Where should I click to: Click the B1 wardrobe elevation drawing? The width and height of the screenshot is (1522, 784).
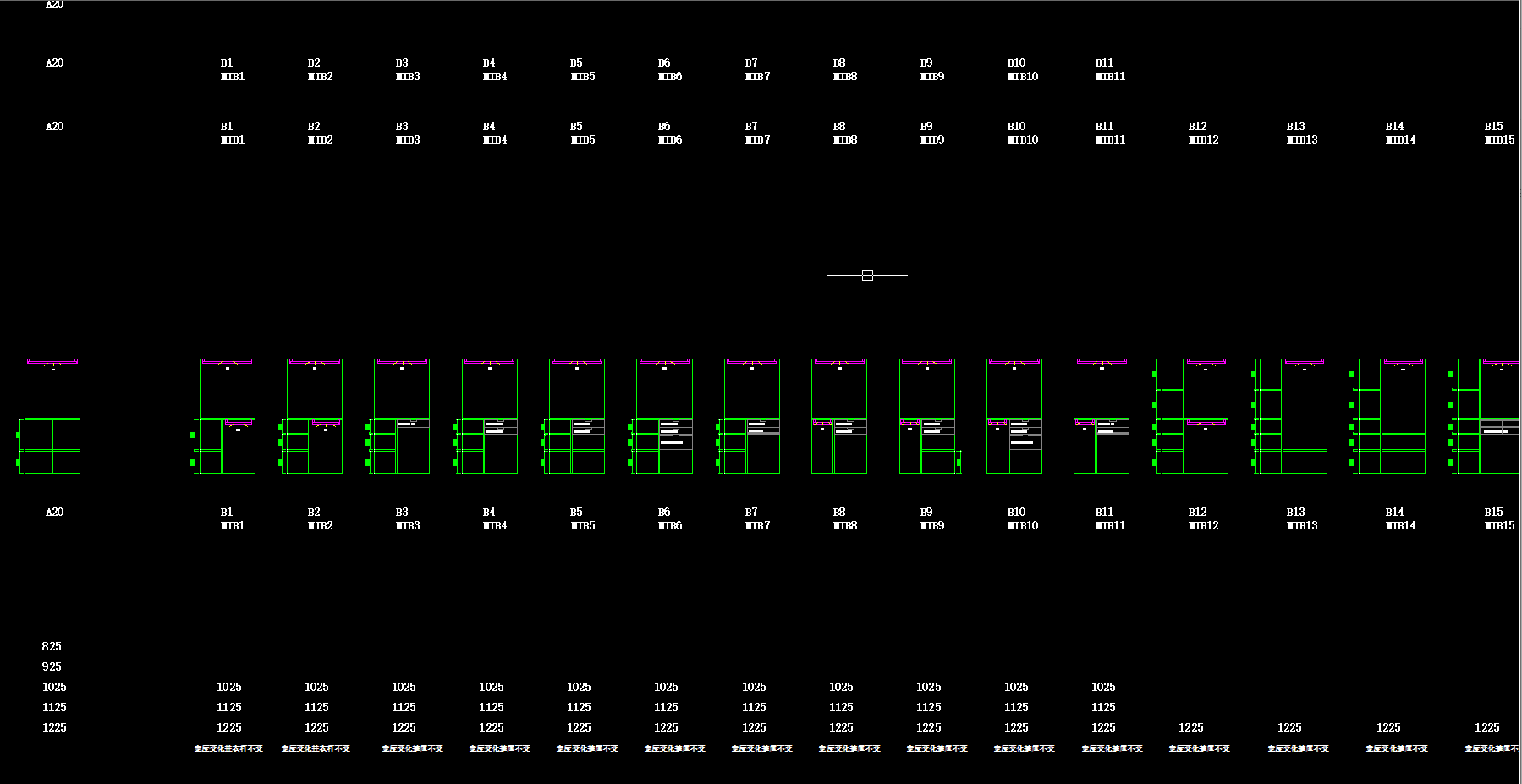pyautogui.click(x=227, y=416)
